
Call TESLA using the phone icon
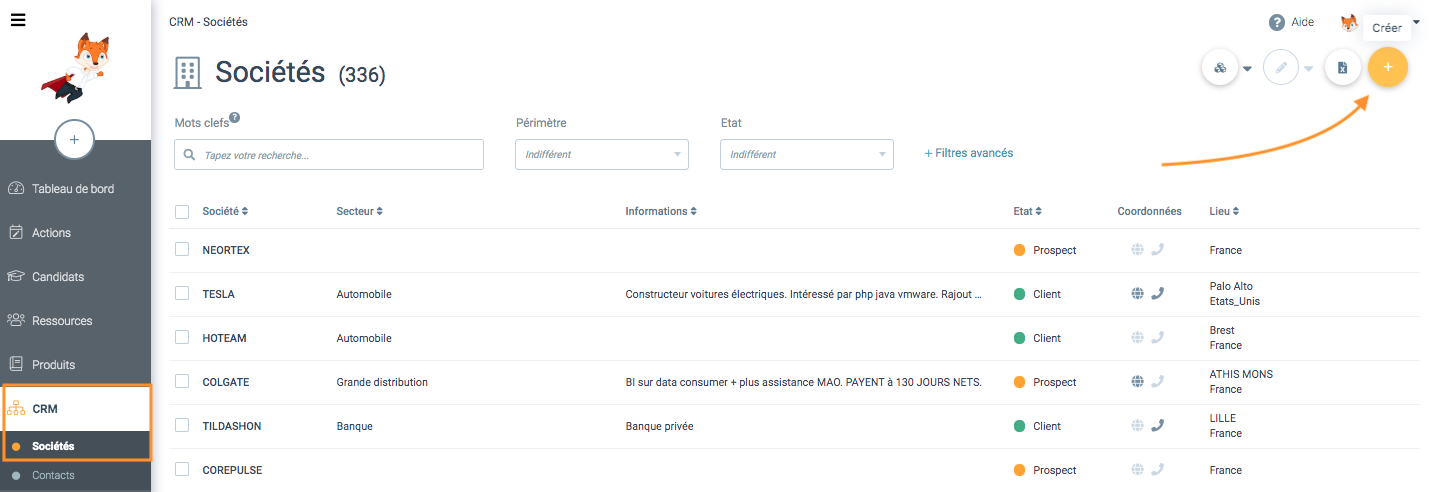pos(1158,294)
